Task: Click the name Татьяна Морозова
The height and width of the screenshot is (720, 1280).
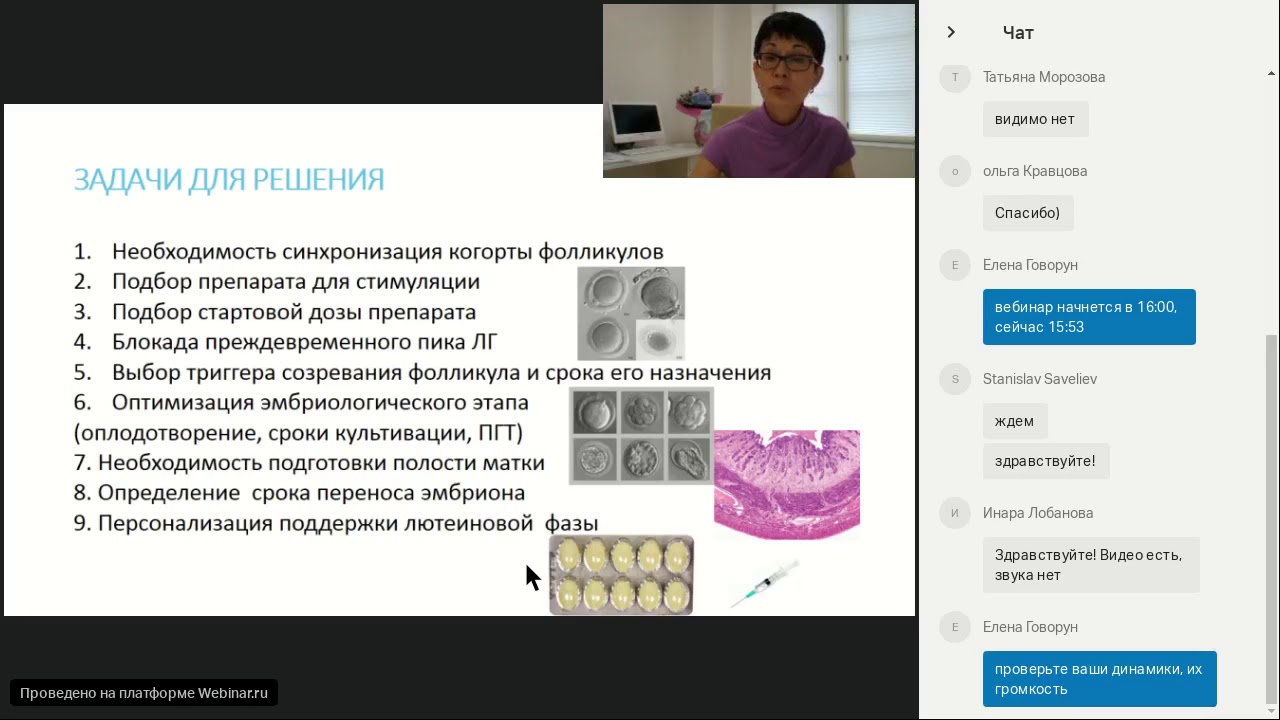Action: [1044, 77]
